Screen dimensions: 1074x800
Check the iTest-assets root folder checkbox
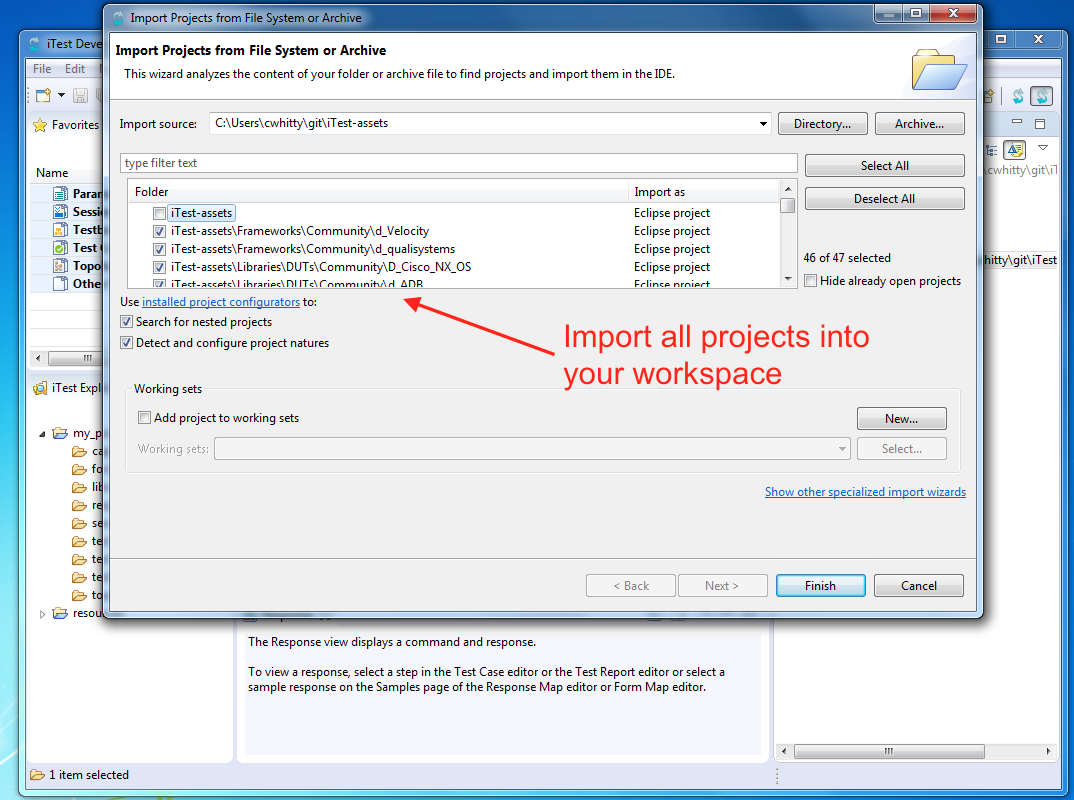(x=160, y=214)
